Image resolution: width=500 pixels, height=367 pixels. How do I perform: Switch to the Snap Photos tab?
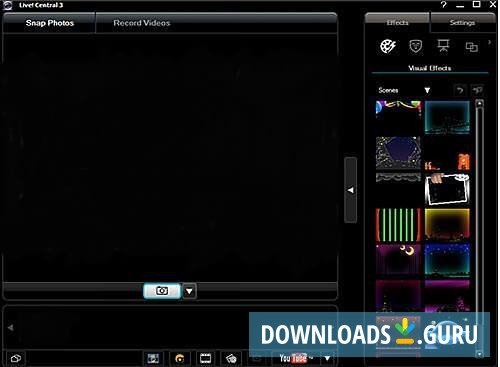click(49, 23)
